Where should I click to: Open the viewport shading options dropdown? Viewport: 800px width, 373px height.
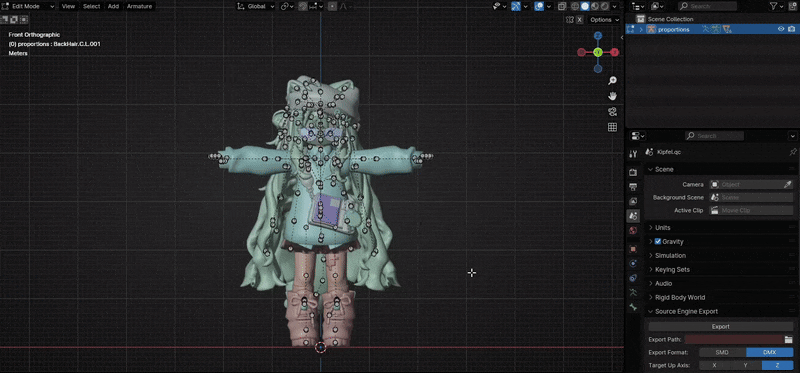point(614,6)
